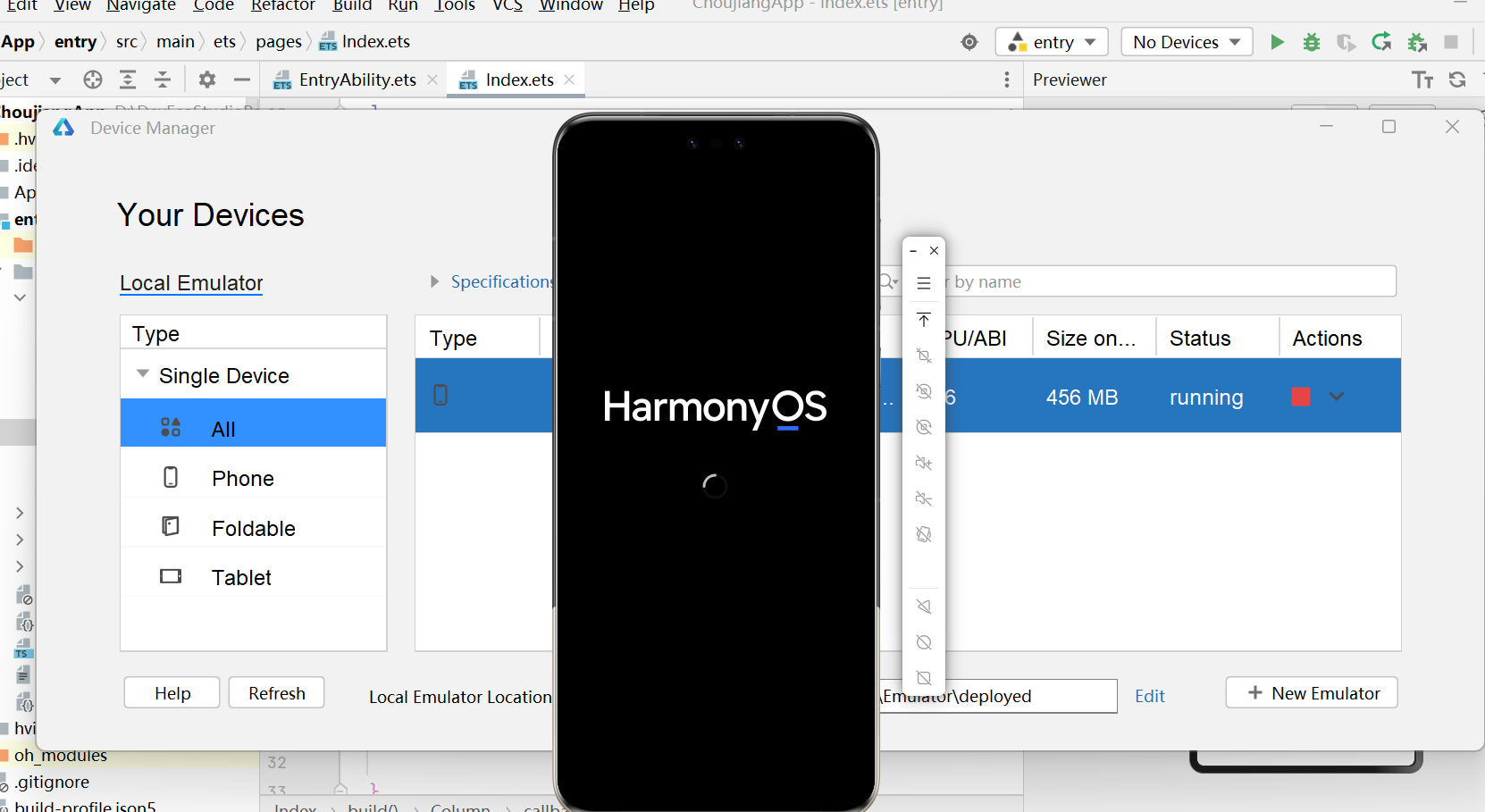
Task: Open the Refactor menu
Action: (283, 5)
